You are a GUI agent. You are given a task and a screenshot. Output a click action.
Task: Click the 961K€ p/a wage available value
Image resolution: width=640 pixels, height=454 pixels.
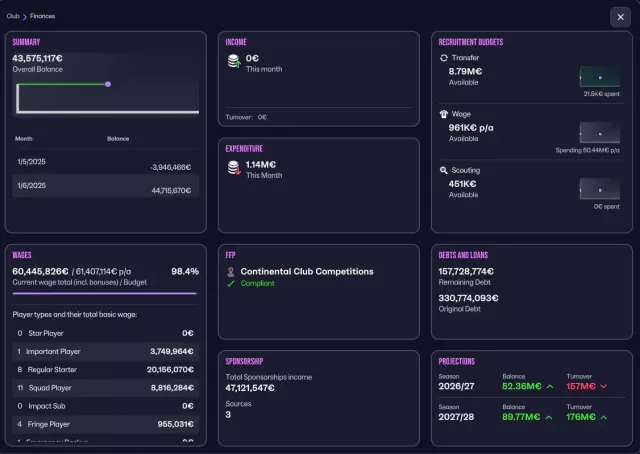click(x=471, y=128)
